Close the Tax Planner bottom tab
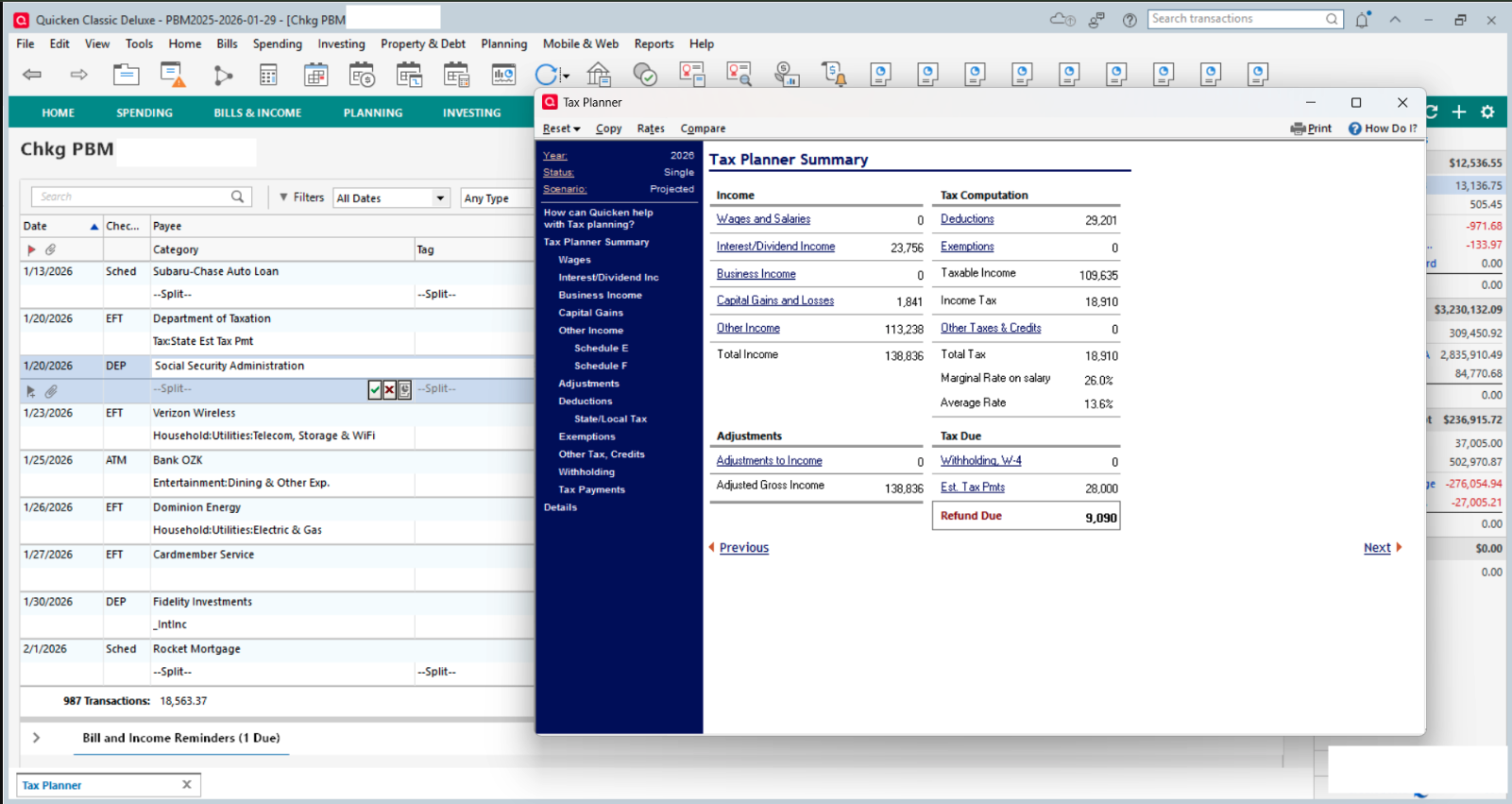 click(187, 784)
